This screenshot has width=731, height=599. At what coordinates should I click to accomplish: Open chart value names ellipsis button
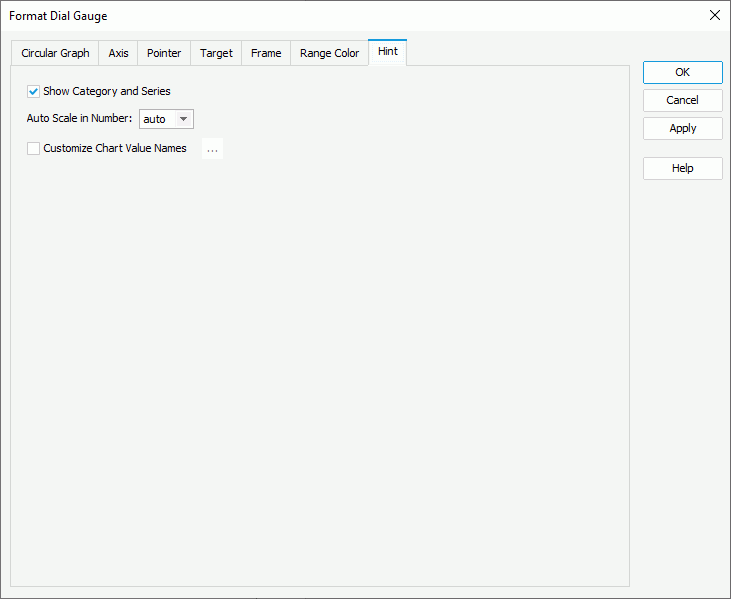(212, 149)
